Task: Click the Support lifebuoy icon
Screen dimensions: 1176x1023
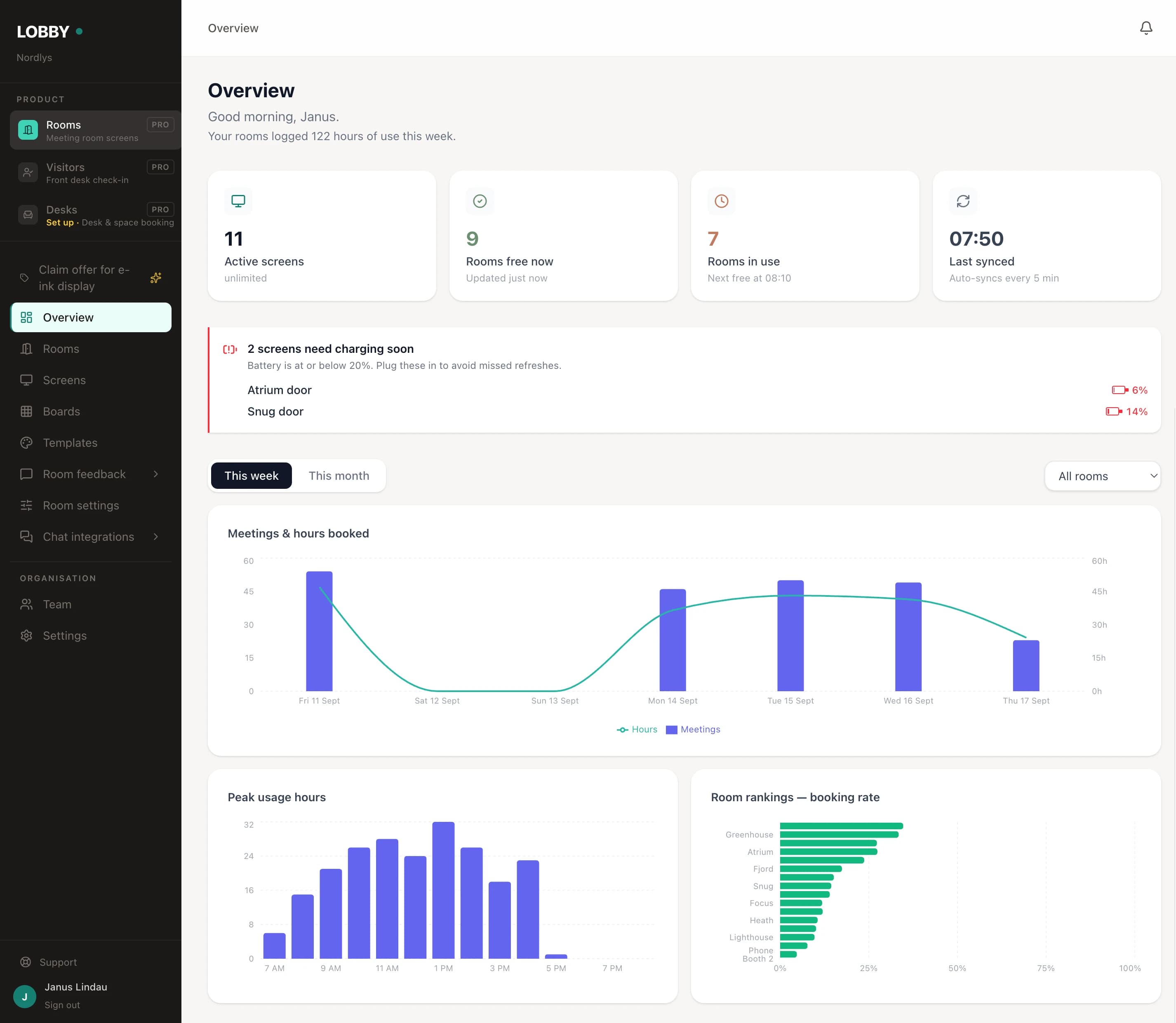Action: [26, 962]
